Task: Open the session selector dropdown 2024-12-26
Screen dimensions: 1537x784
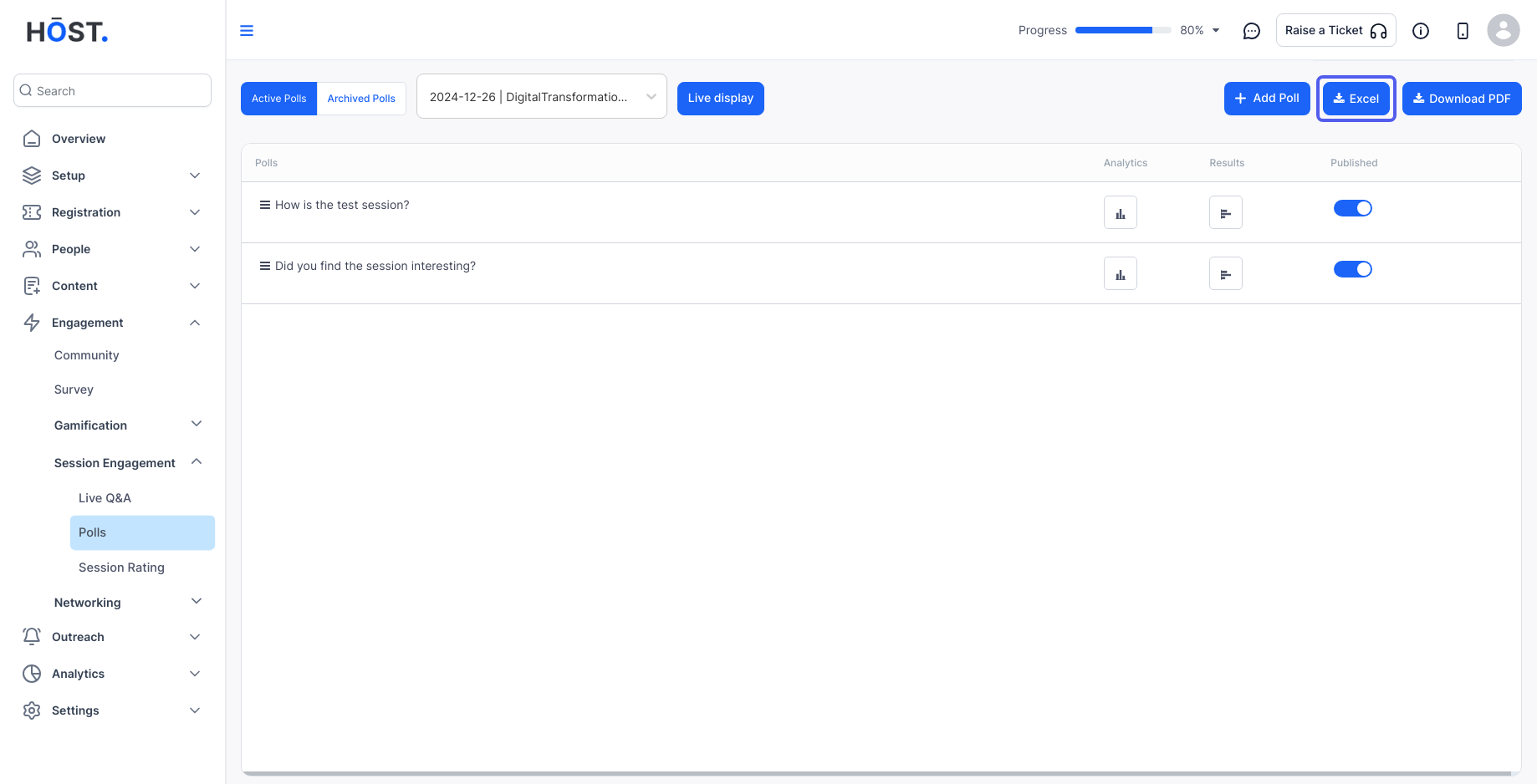Action: pyautogui.click(x=541, y=97)
